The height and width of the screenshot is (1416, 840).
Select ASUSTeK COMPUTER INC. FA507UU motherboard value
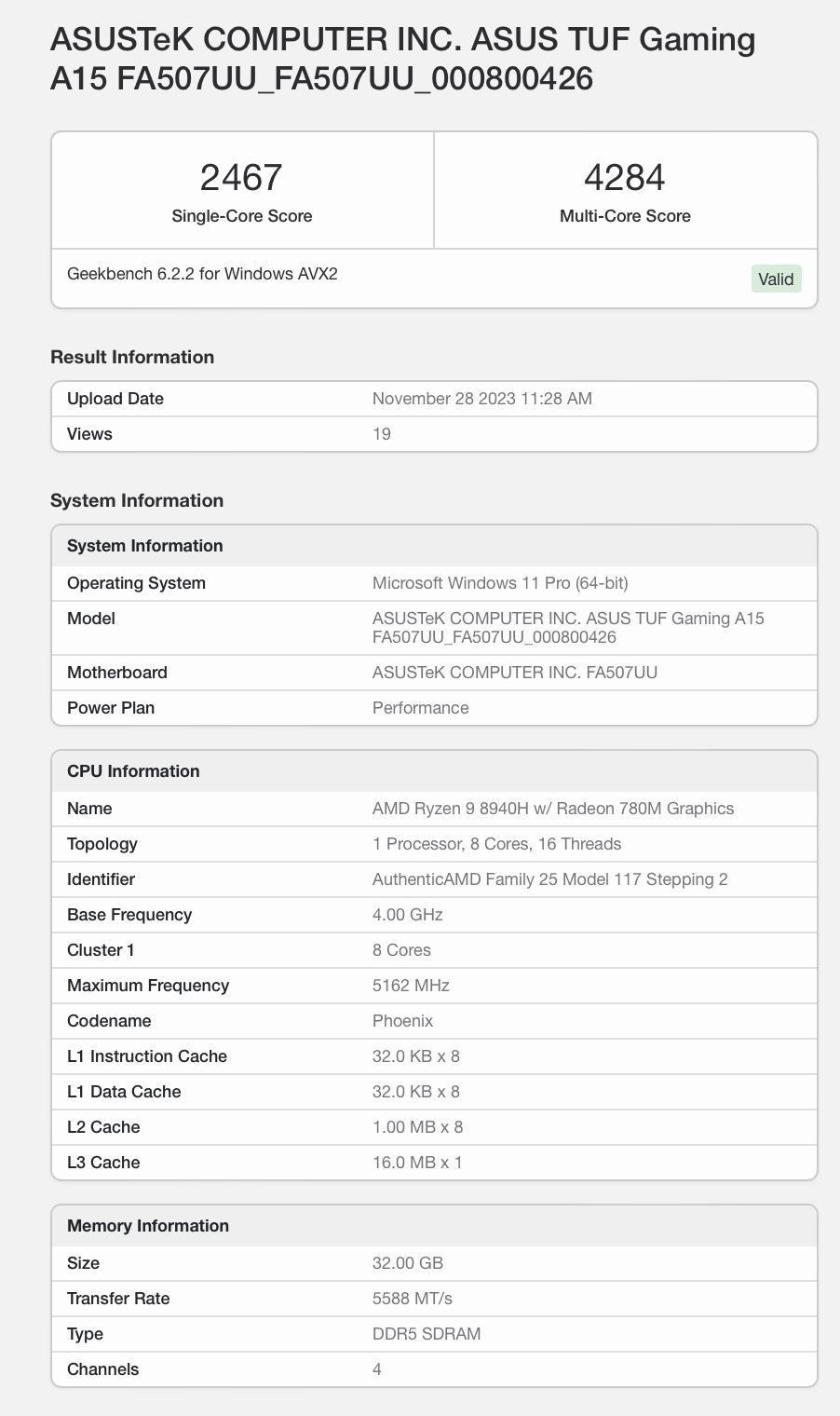pos(515,673)
